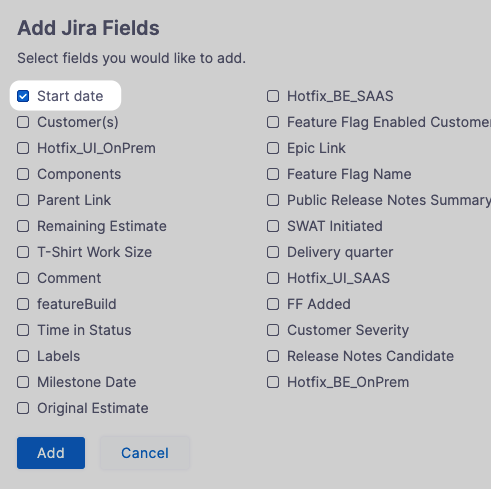
Task: Select the Labels field checkbox
Action: [23, 356]
